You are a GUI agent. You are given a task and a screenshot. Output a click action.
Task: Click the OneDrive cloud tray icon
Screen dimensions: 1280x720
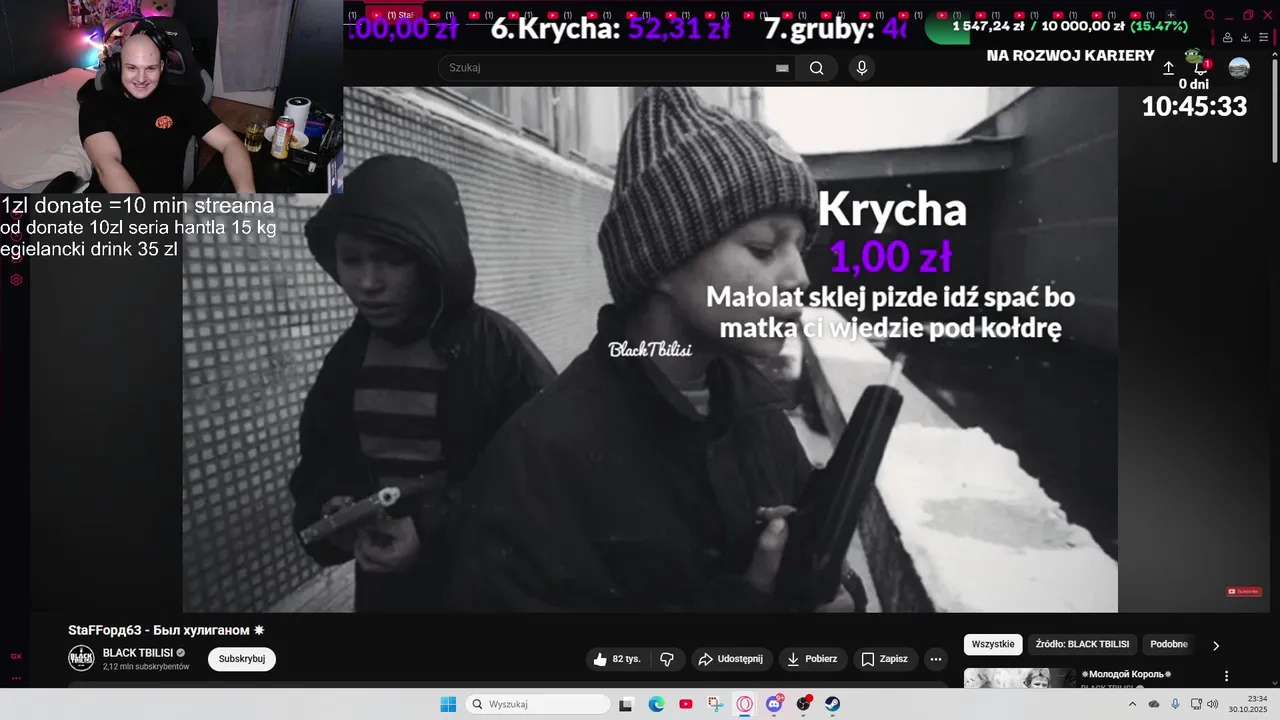1154,704
